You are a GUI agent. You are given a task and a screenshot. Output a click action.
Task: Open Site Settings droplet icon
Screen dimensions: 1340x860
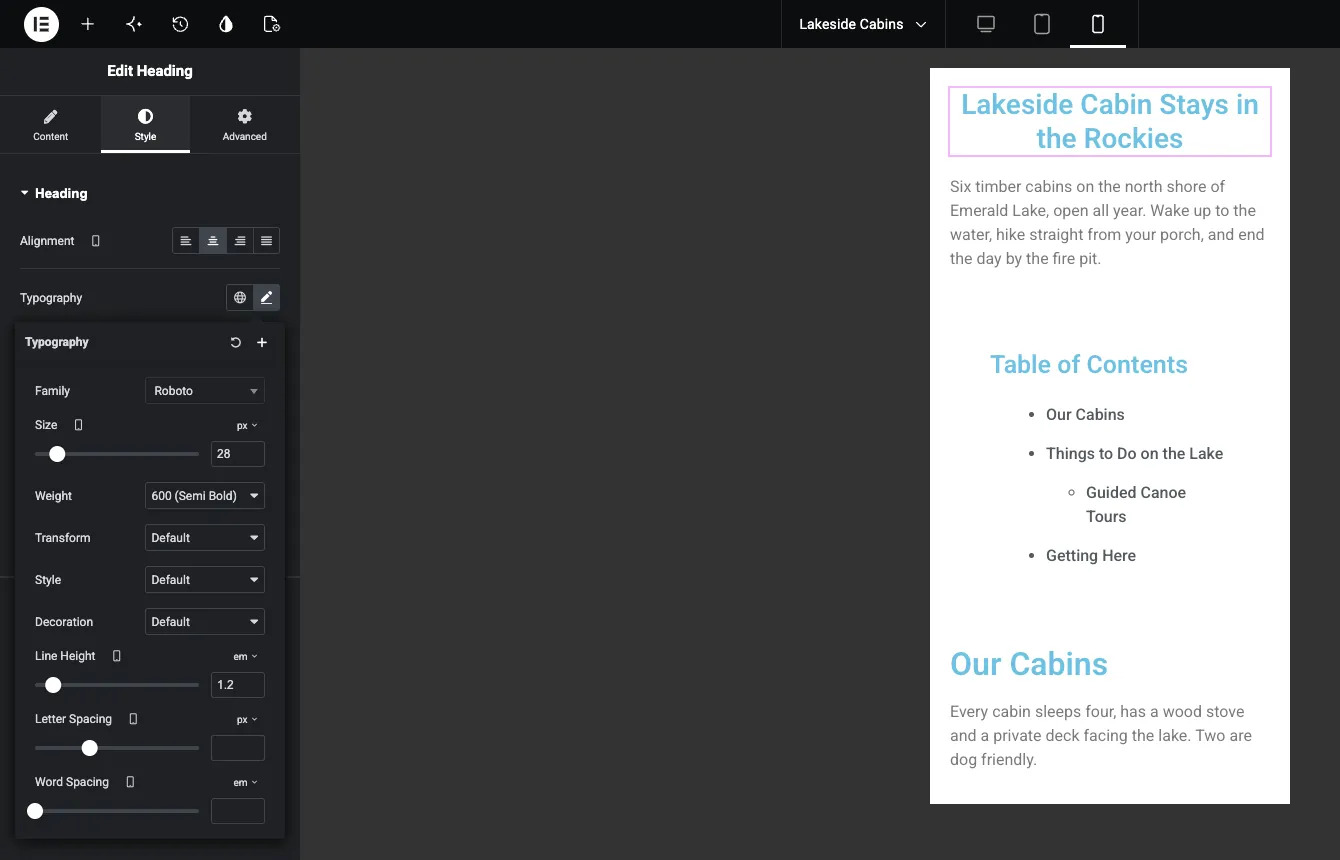click(x=226, y=24)
